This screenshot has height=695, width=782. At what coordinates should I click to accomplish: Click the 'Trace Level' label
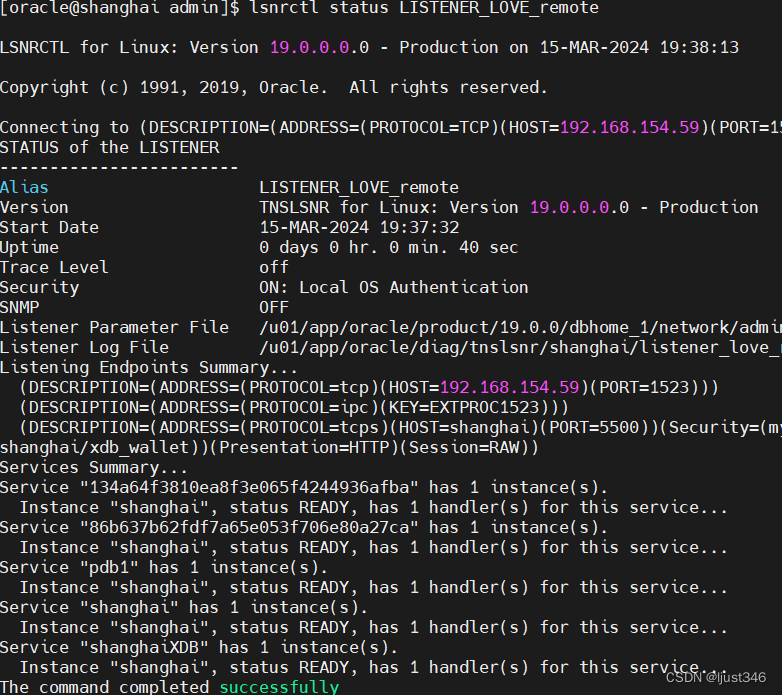(x=54, y=267)
